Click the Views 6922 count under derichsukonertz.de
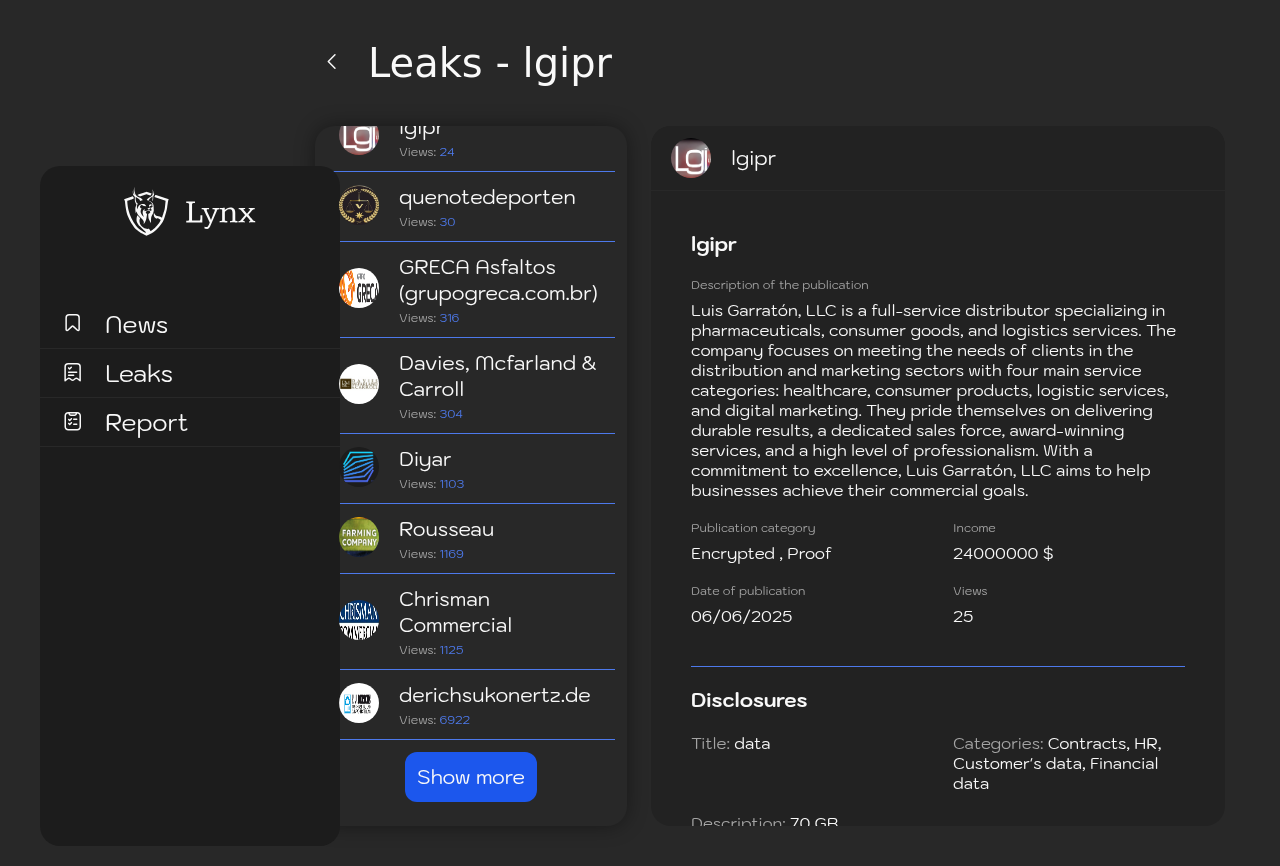 [434, 720]
